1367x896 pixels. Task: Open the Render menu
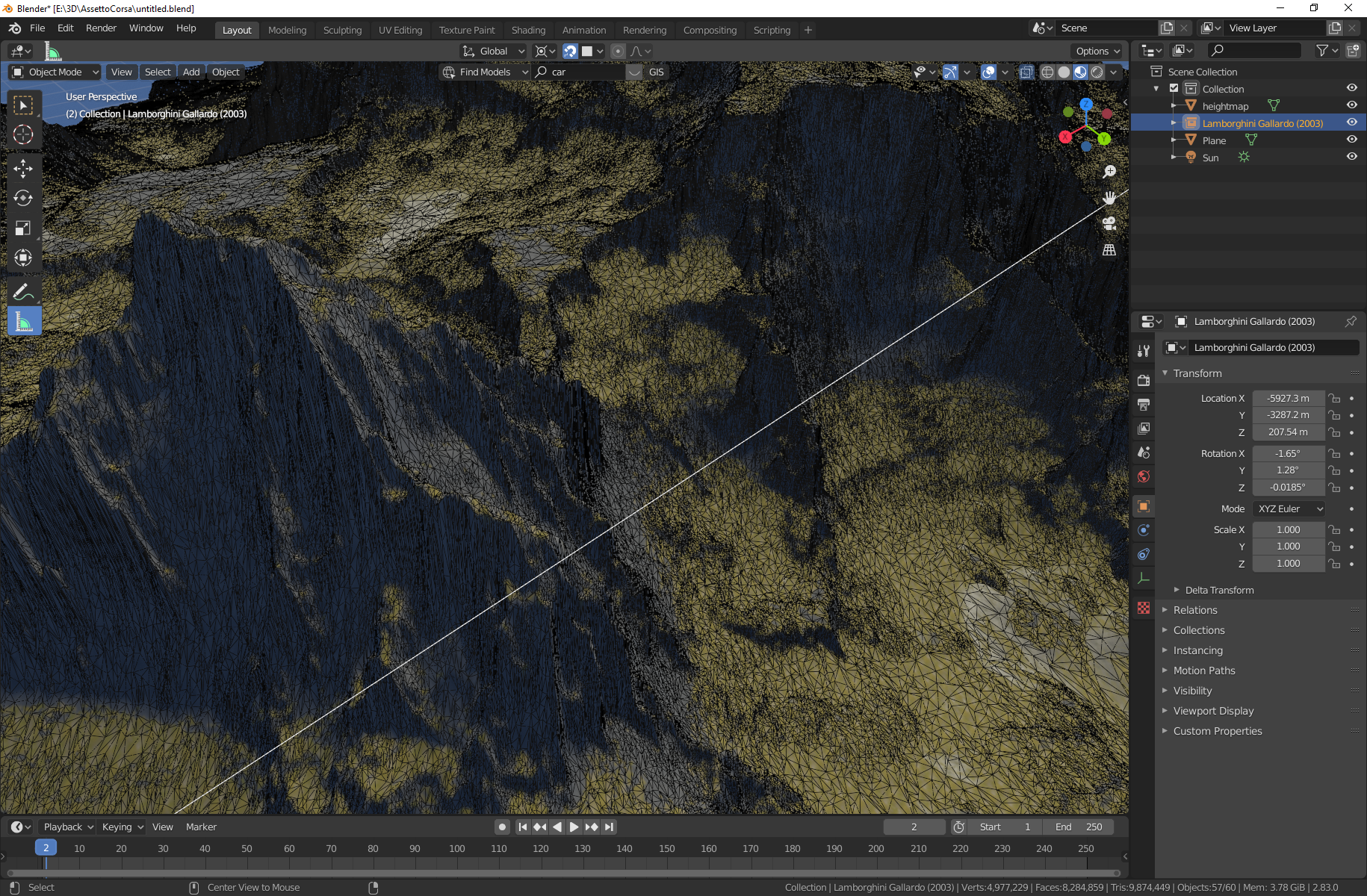click(101, 28)
